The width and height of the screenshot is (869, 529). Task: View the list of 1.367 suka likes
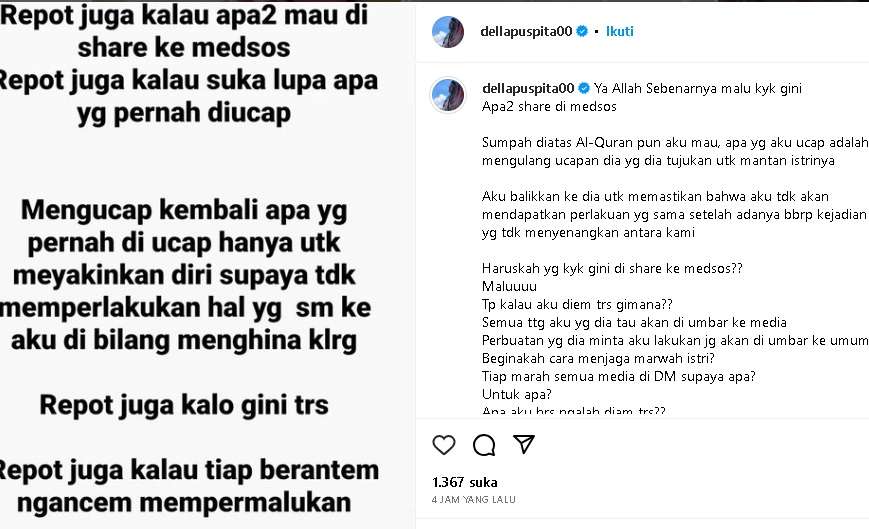(x=464, y=482)
